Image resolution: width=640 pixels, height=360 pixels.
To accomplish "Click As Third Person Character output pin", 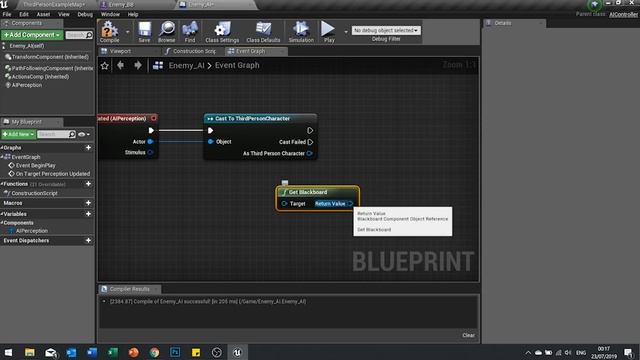I will pyautogui.click(x=310, y=153).
